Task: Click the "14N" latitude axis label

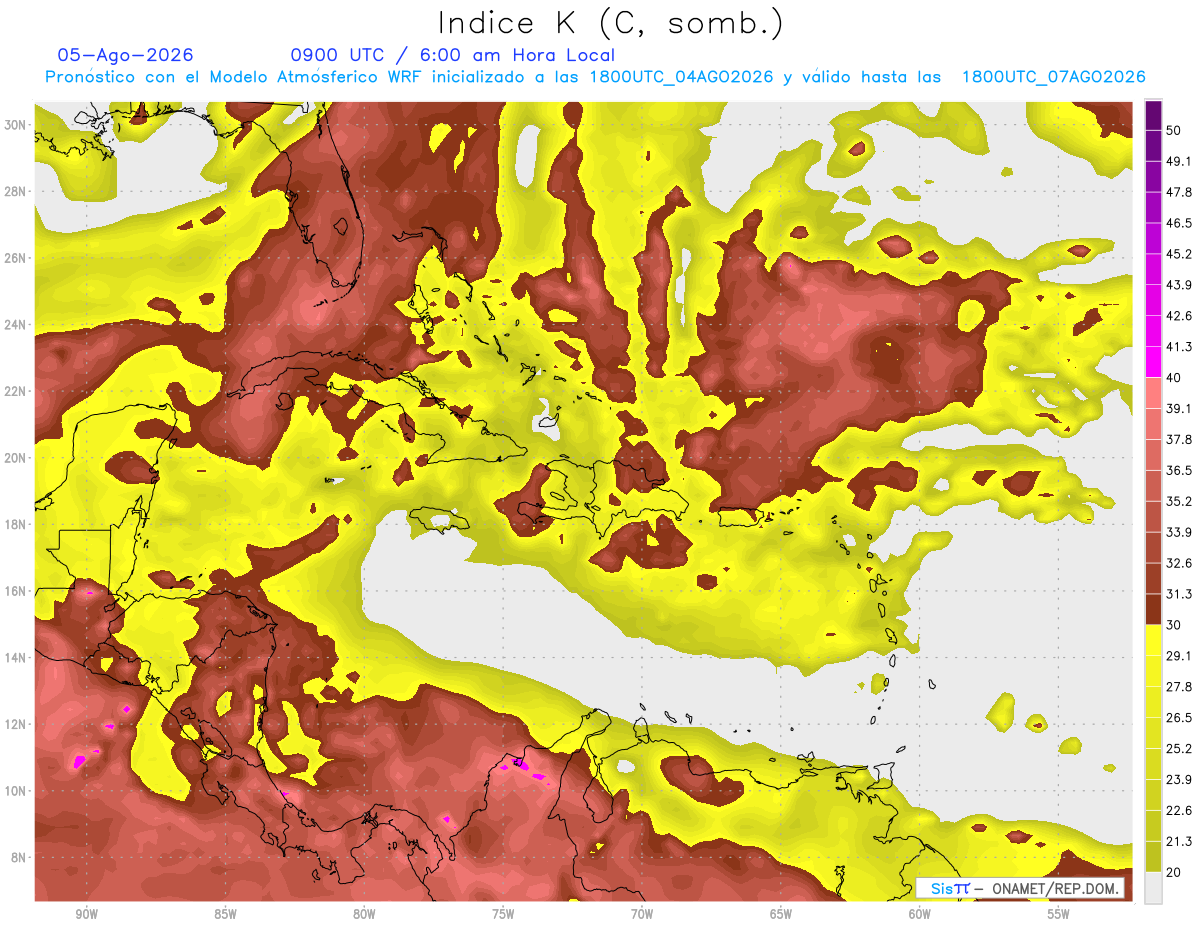Action: click(15, 657)
